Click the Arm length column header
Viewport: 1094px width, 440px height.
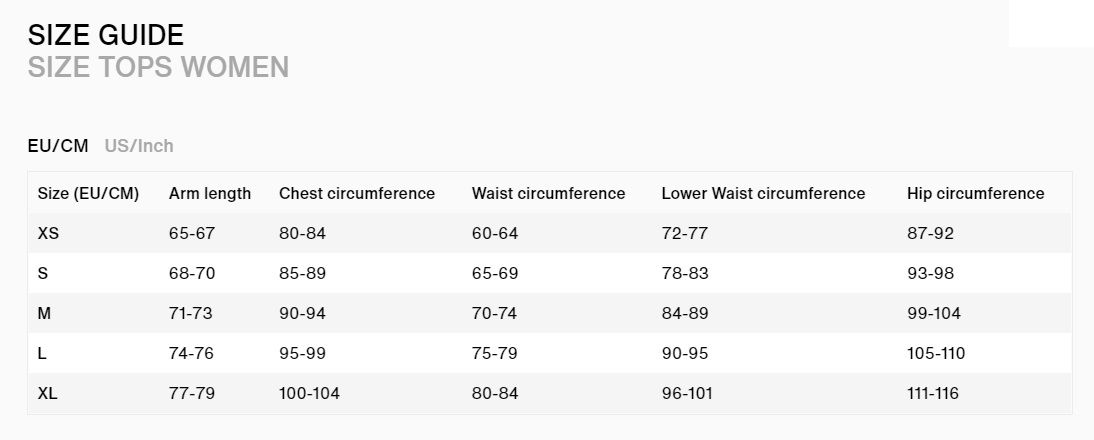pyautogui.click(x=210, y=194)
